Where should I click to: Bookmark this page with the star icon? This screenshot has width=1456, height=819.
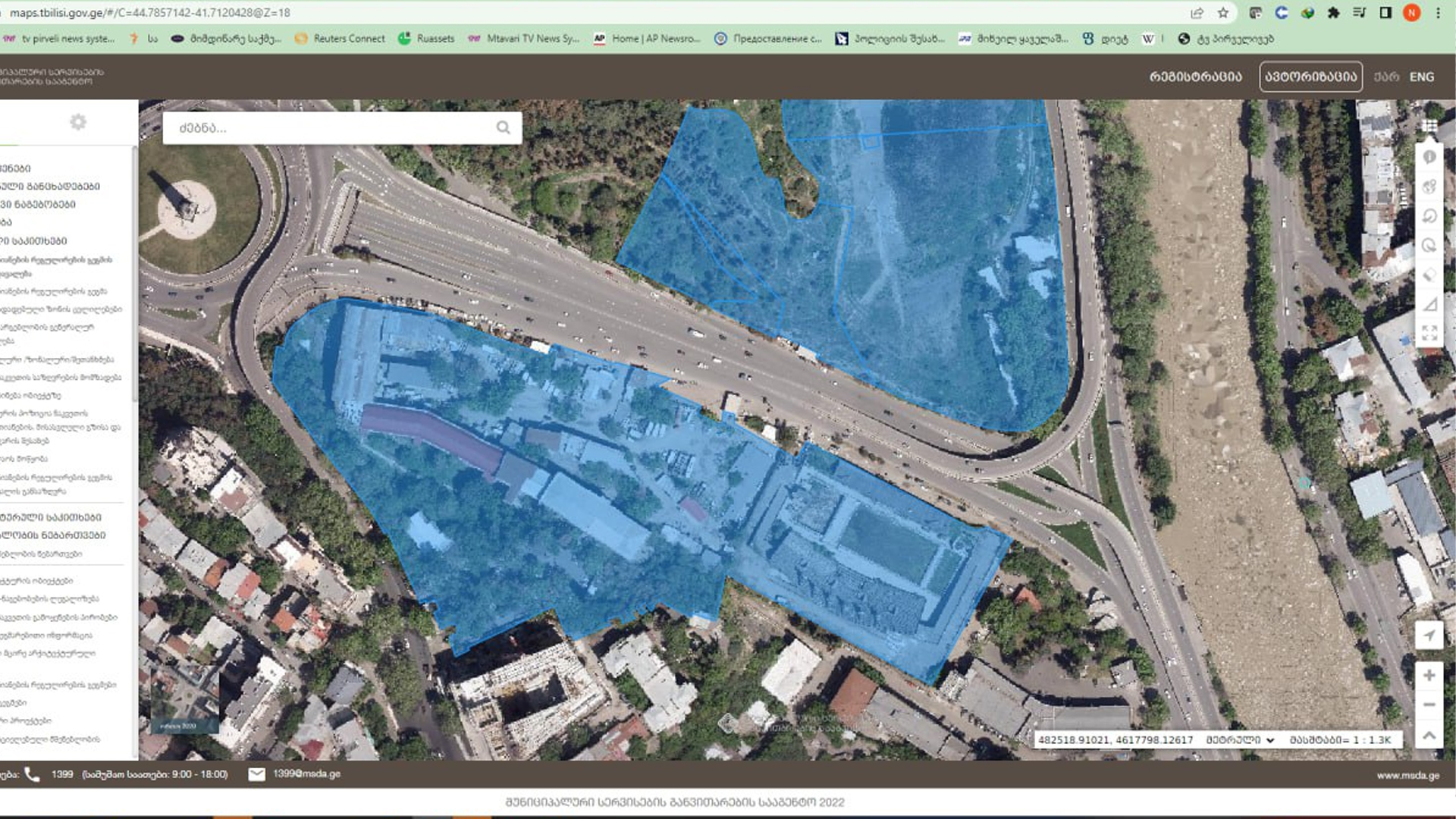pyautogui.click(x=1223, y=13)
